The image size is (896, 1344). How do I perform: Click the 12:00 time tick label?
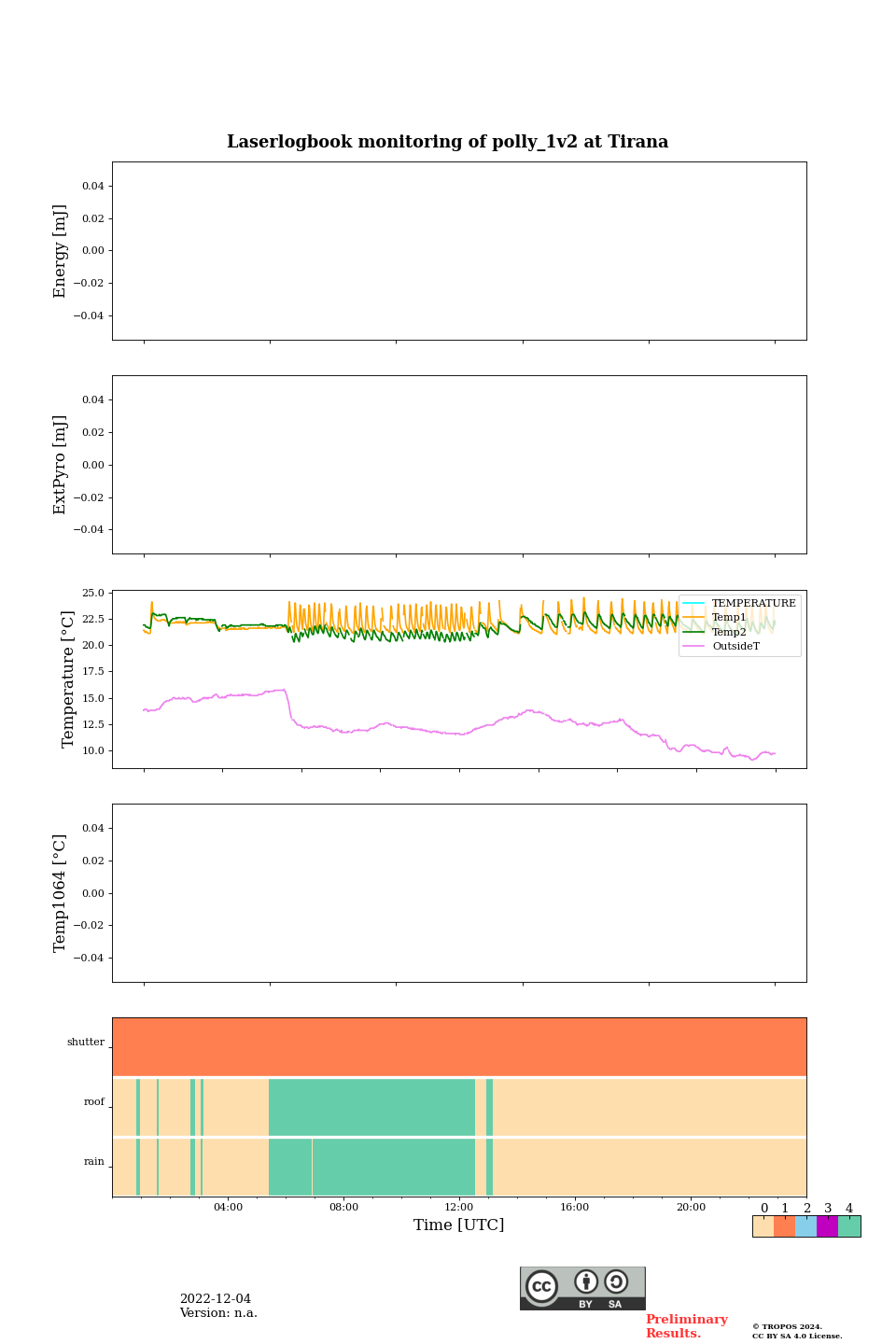click(x=459, y=1208)
